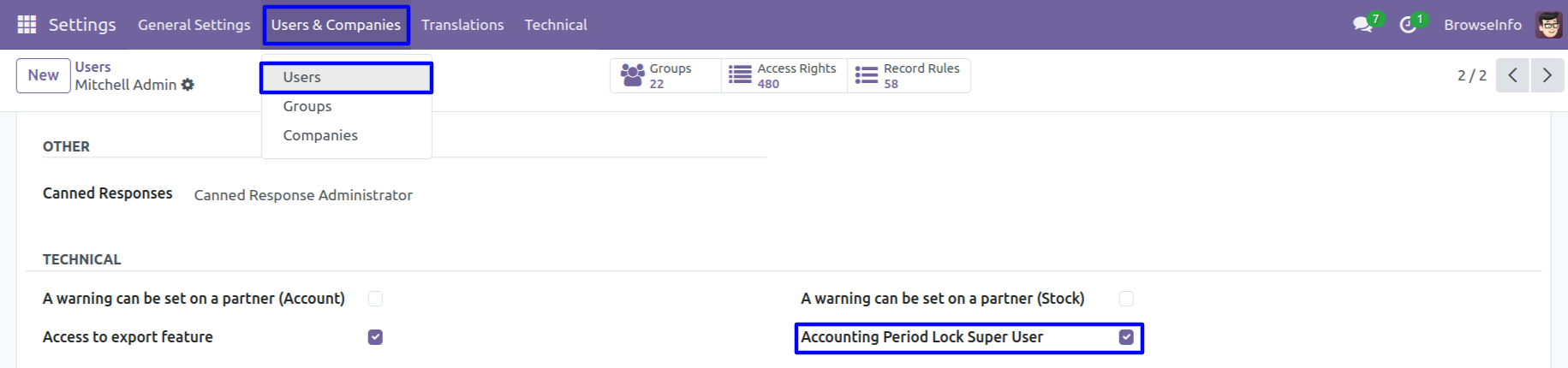The width and height of the screenshot is (1568, 368).
Task: Open the apps grid menu icon
Action: (x=27, y=25)
